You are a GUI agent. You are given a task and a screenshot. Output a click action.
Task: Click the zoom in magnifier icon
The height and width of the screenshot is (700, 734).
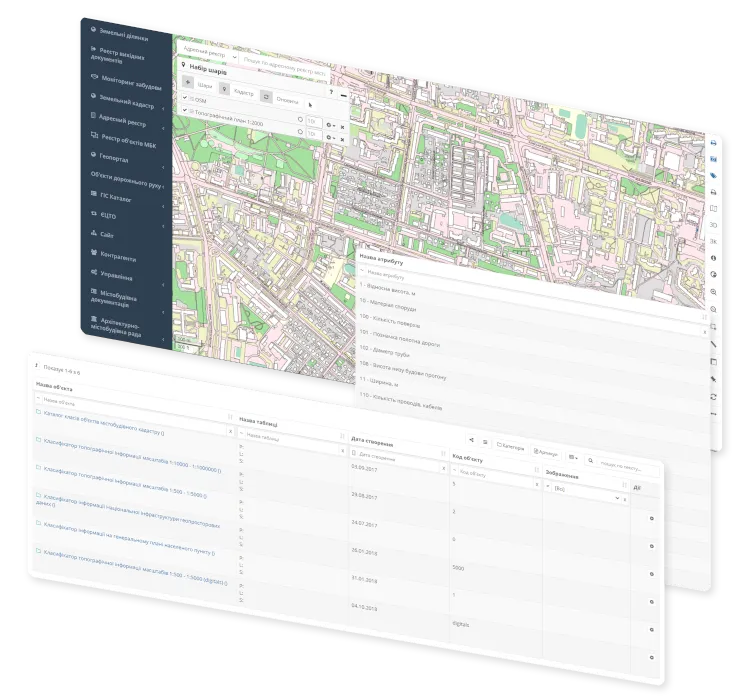tap(713, 292)
